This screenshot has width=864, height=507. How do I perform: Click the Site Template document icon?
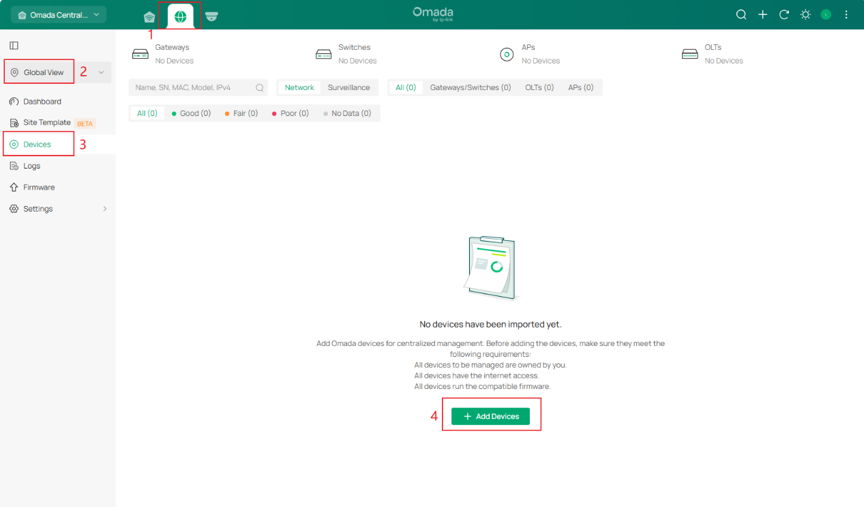click(14, 122)
